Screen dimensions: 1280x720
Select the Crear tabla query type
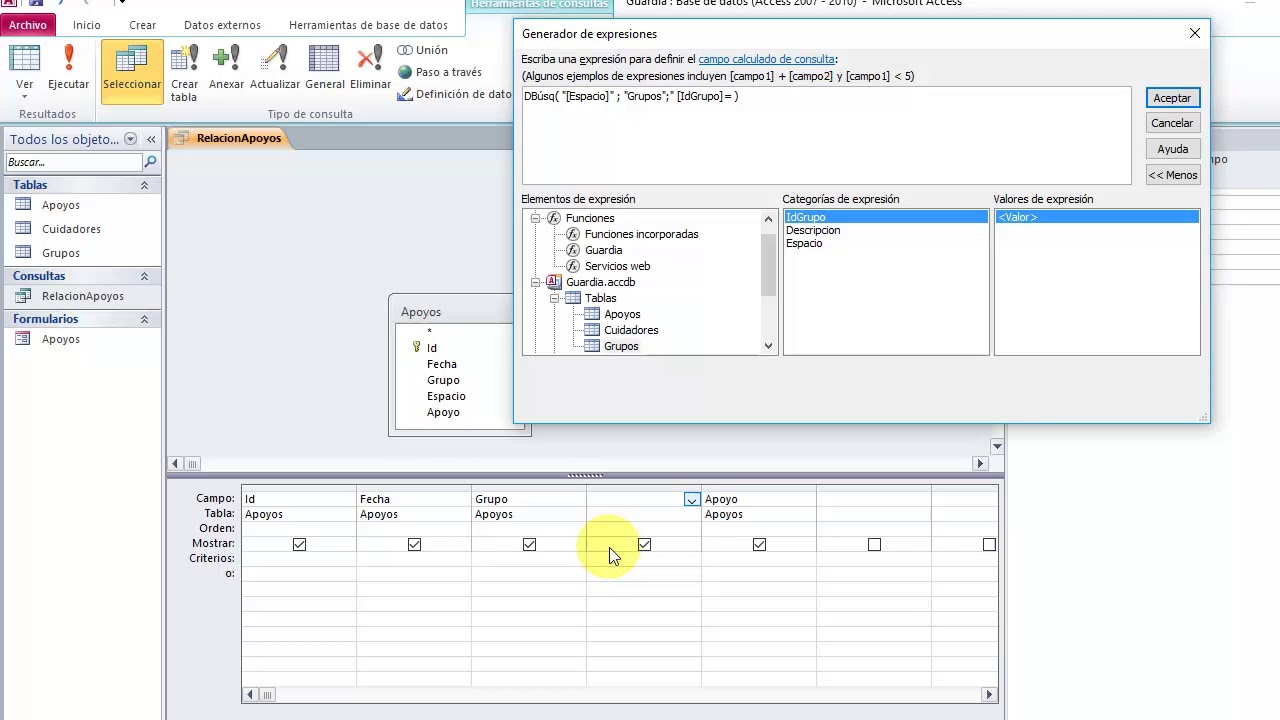click(x=184, y=72)
